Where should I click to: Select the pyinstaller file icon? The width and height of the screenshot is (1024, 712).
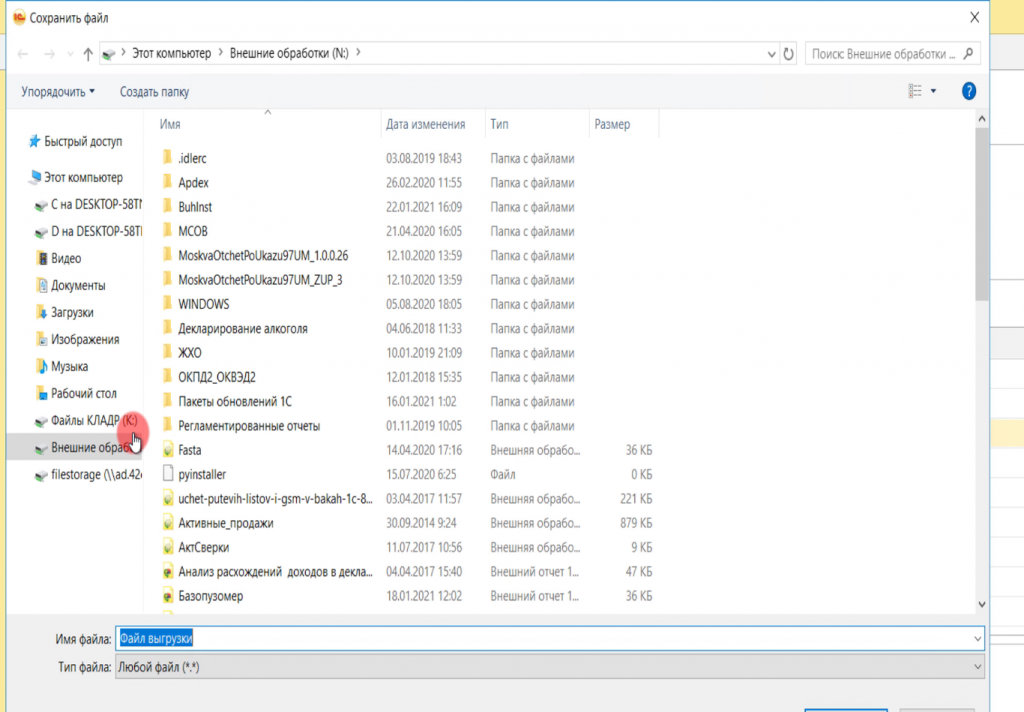coord(168,474)
